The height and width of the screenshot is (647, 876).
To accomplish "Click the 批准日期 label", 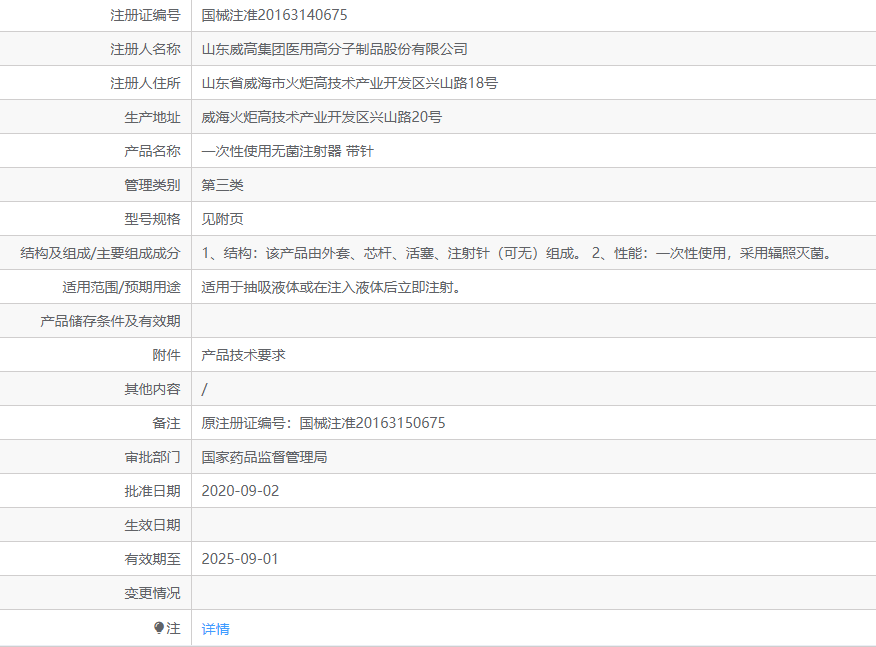I will click(x=152, y=491).
